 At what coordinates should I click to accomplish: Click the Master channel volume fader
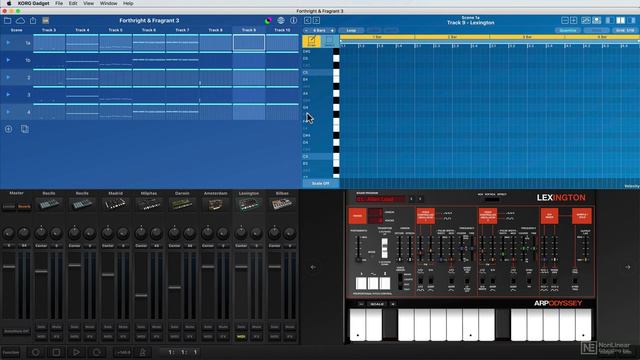click(9, 267)
